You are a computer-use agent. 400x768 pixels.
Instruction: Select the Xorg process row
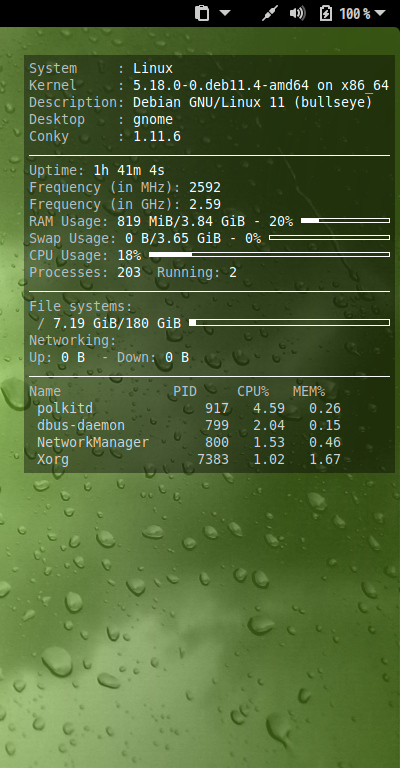pyautogui.click(x=188, y=459)
